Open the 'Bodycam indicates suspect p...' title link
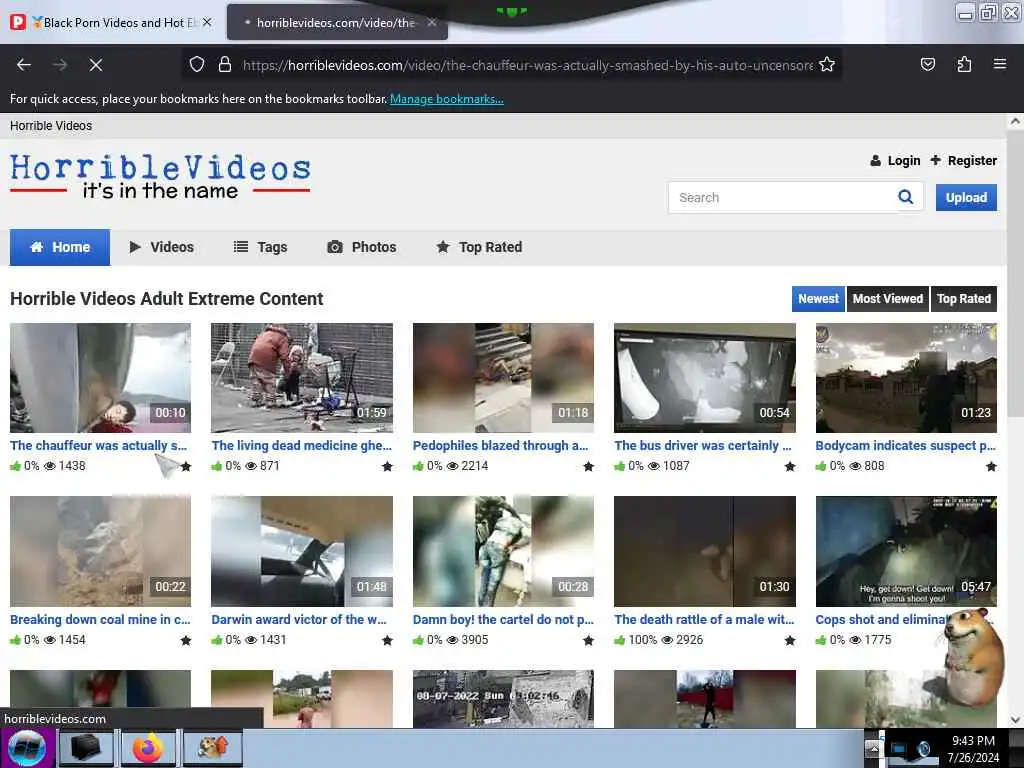The width and height of the screenshot is (1024, 768). [905, 445]
